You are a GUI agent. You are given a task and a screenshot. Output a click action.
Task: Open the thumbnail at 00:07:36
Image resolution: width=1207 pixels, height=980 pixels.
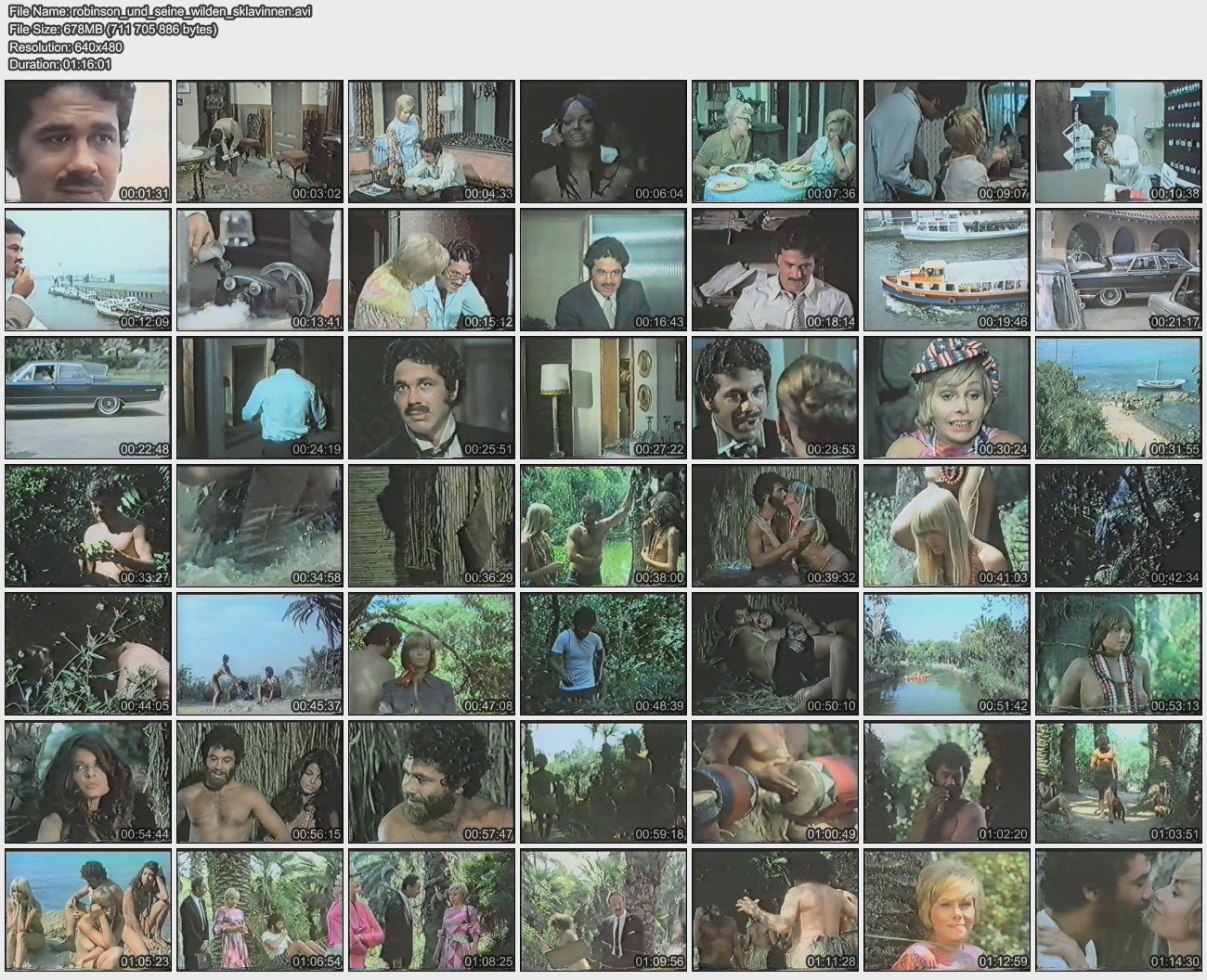pos(775,141)
